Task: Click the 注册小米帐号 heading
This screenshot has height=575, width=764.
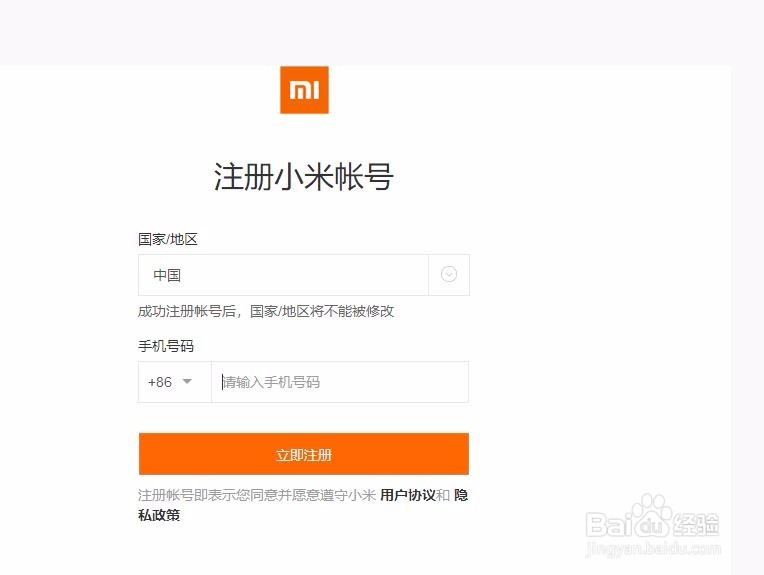Action: coord(304,176)
